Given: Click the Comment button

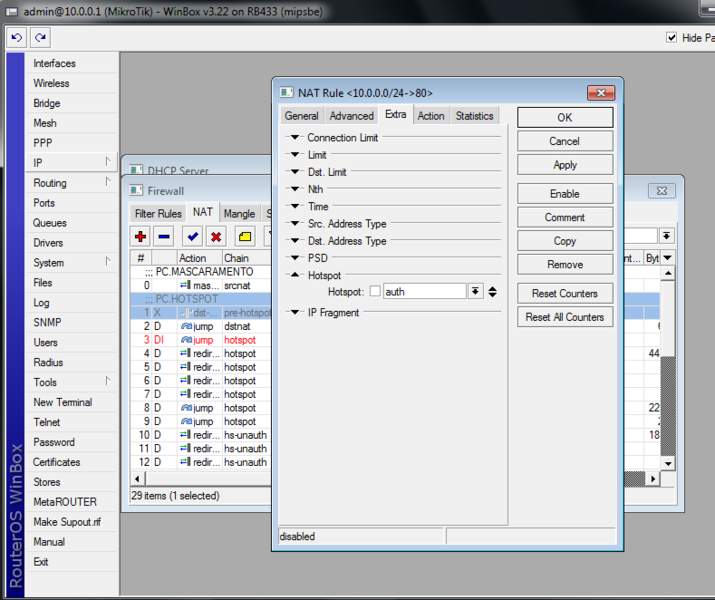Looking at the screenshot, I should coord(565,217).
